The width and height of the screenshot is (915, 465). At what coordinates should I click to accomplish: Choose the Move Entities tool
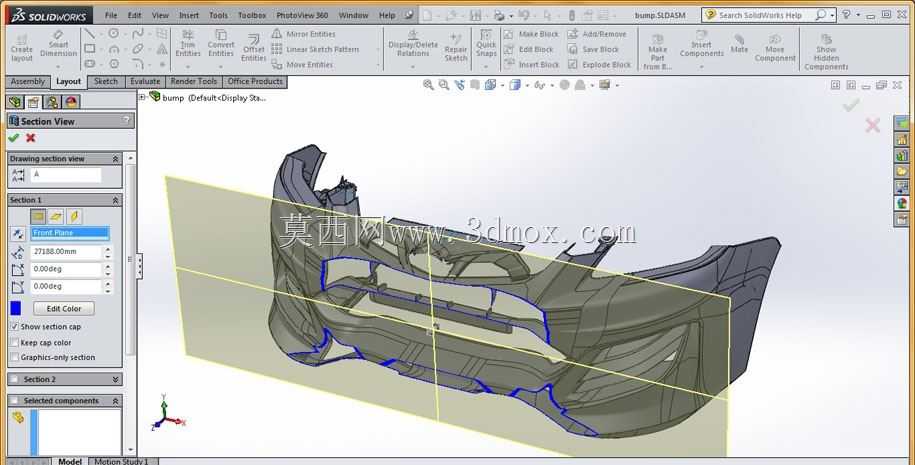click(x=302, y=64)
